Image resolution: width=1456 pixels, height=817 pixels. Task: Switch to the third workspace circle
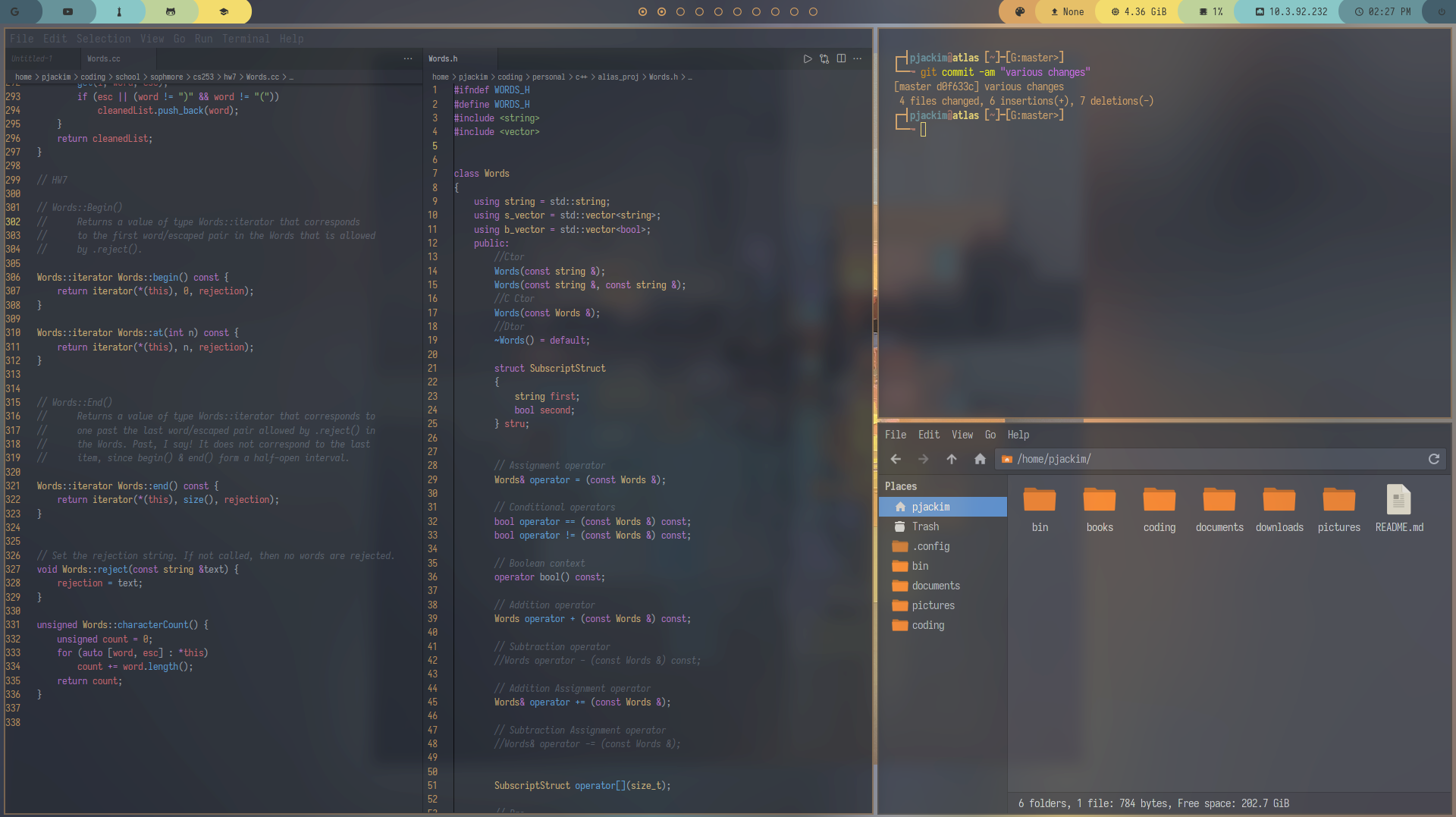pos(680,11)
